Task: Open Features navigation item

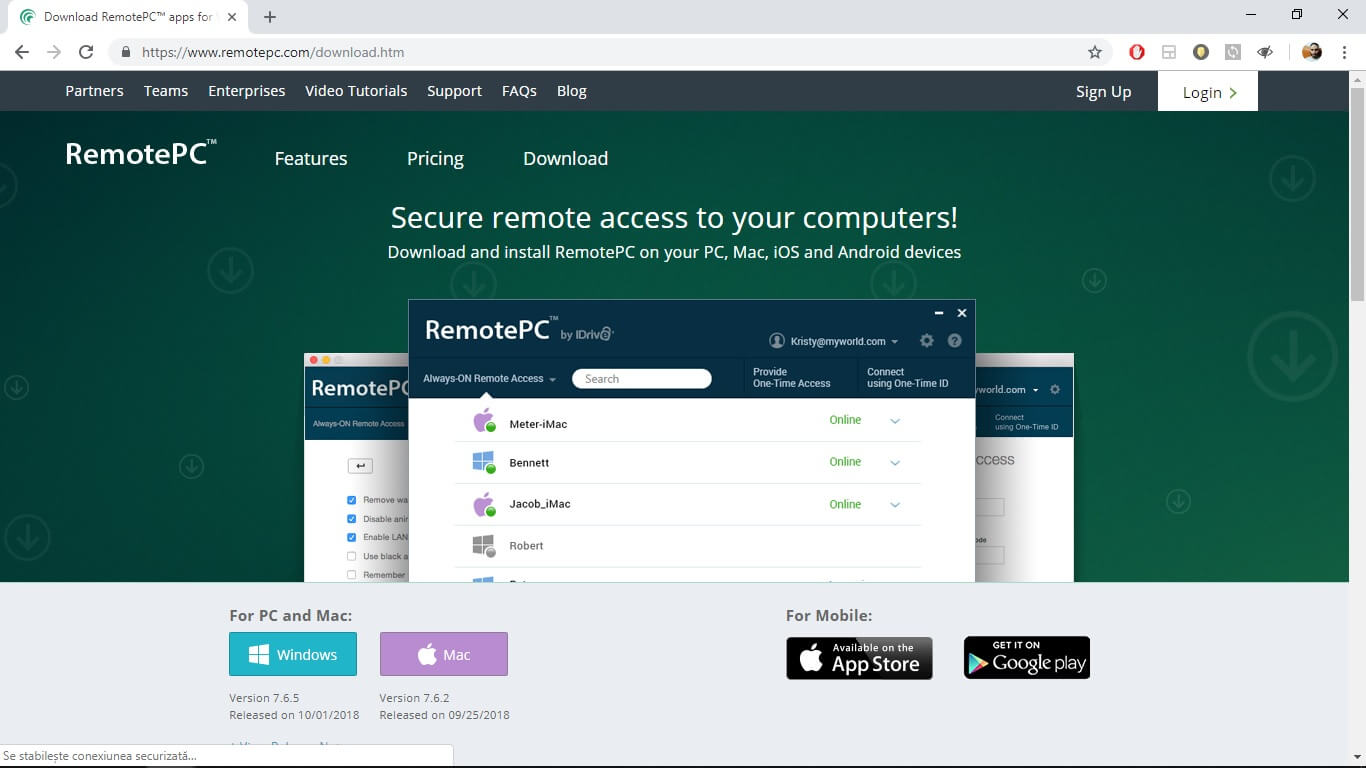Action: (311, 158)
